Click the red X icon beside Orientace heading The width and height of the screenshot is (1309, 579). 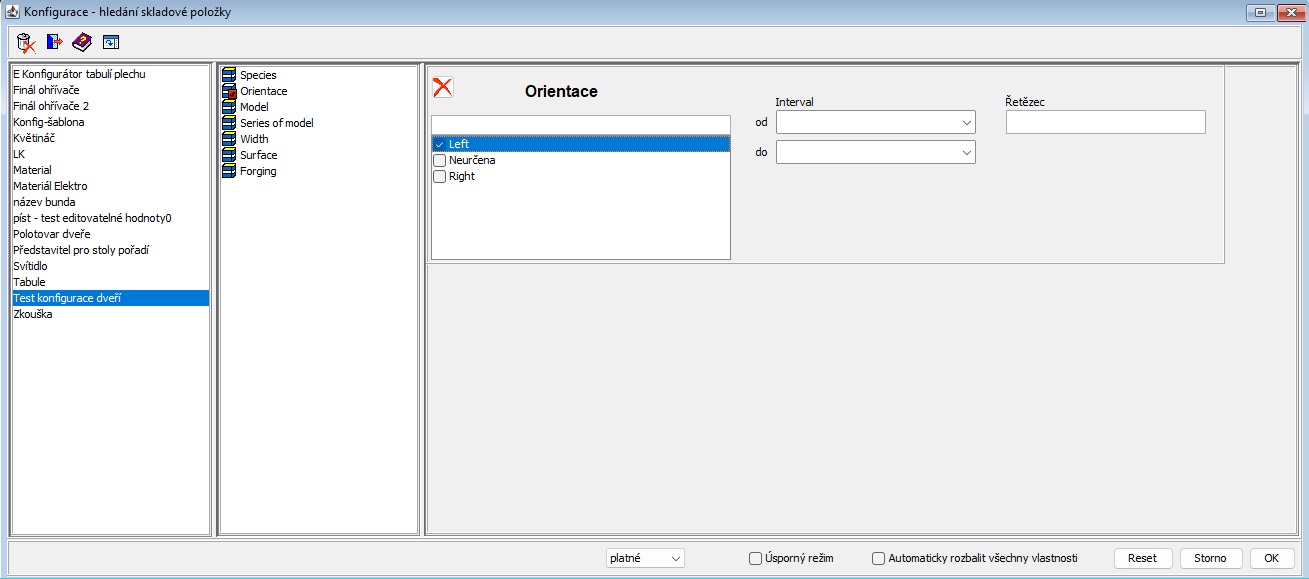click(442, 87)
